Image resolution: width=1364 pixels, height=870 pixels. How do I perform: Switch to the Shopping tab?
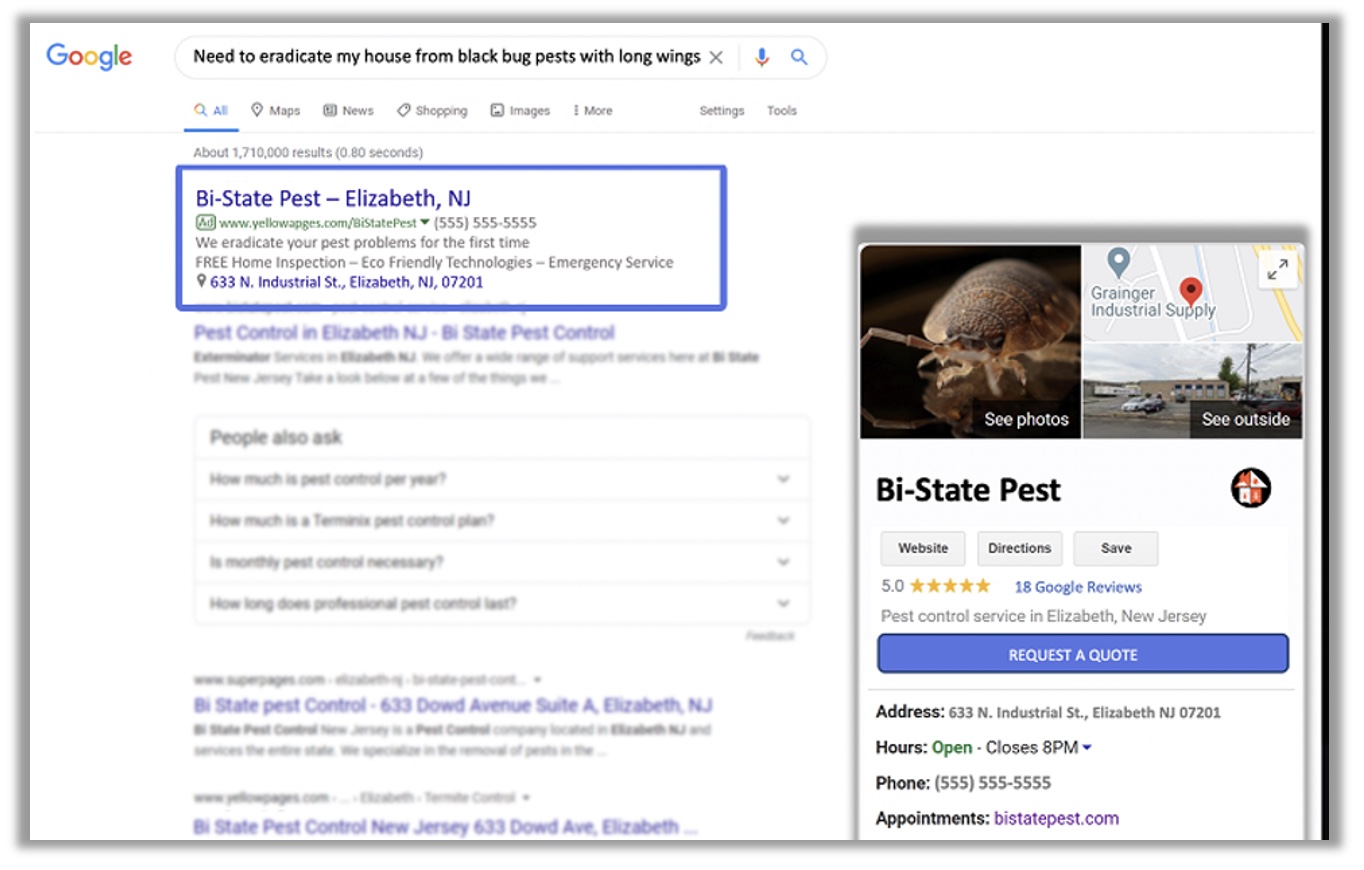[x=432, y=111]
